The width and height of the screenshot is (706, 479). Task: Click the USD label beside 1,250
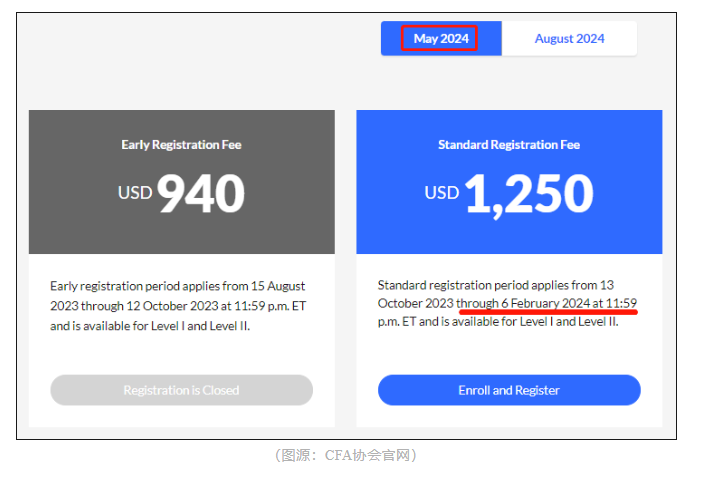tap(442, 191)
